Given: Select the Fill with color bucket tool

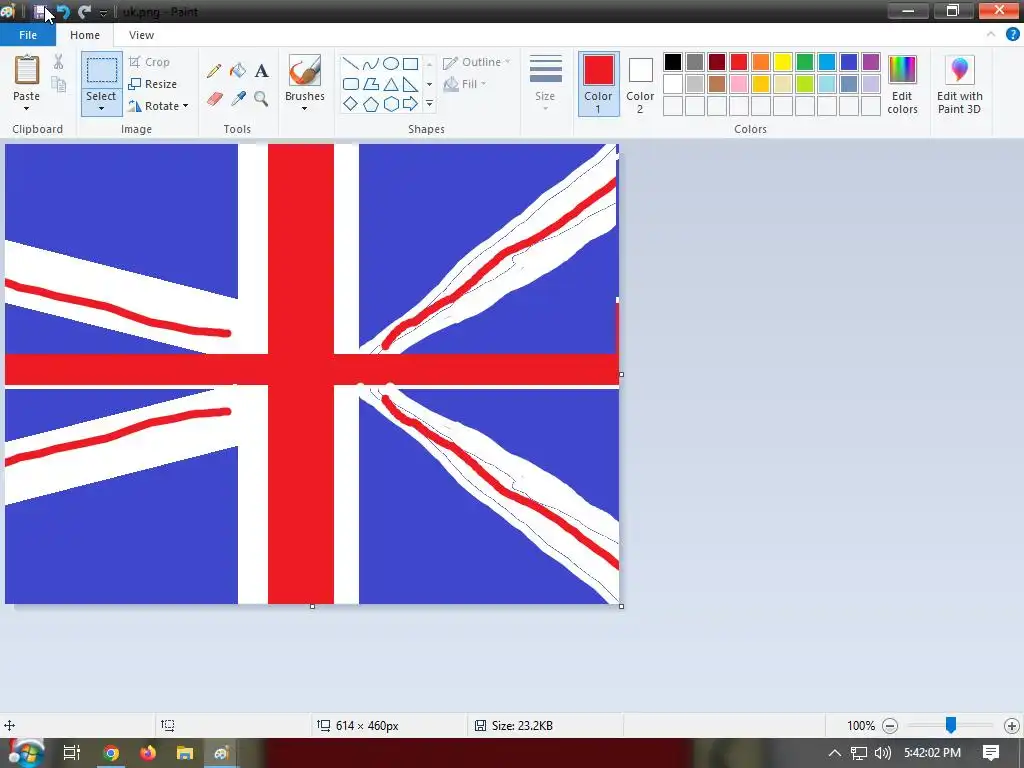Looking at the screenshot, I should [238, 71].
